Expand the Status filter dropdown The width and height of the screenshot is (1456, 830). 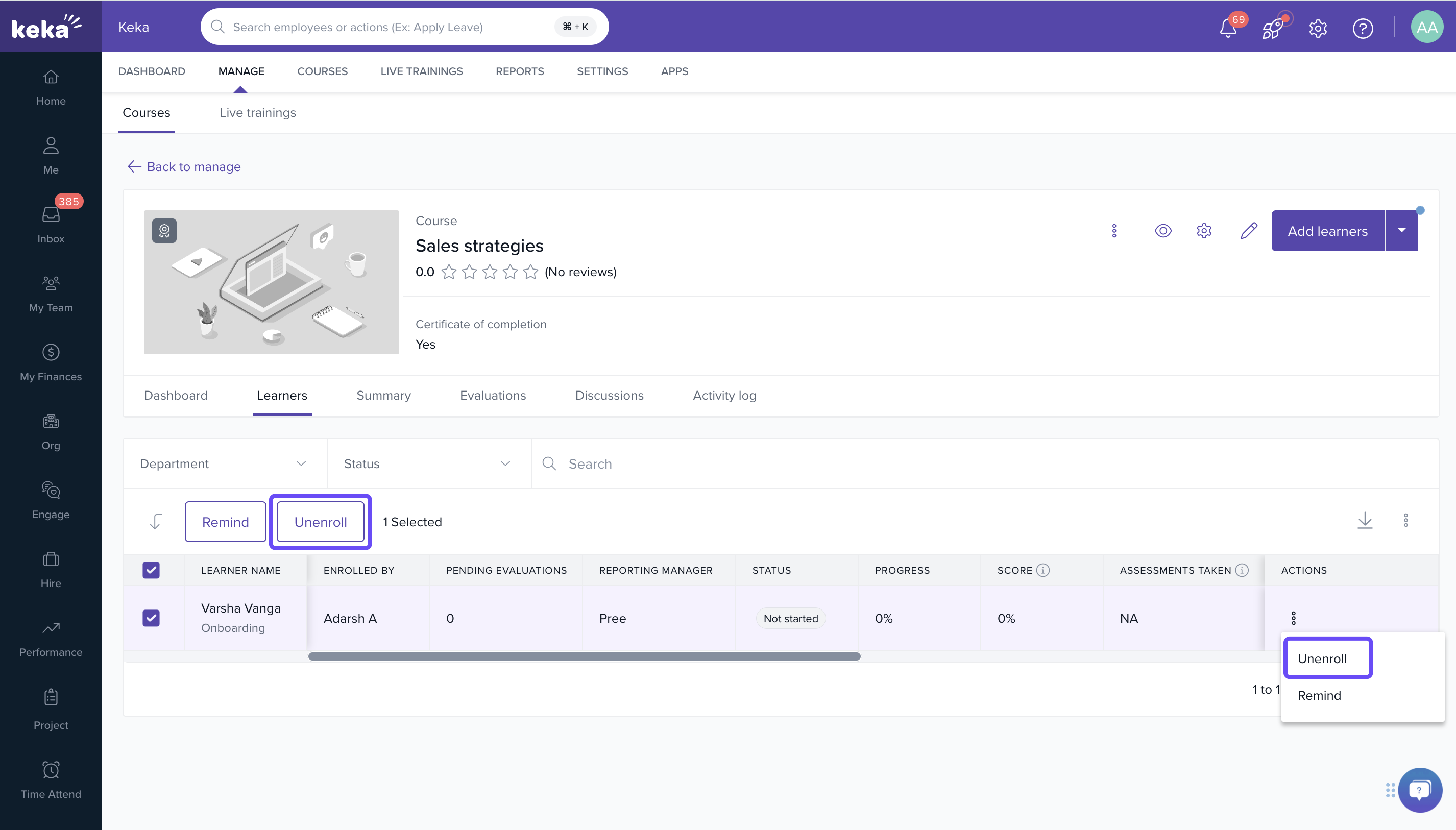[x=428, y=464]
